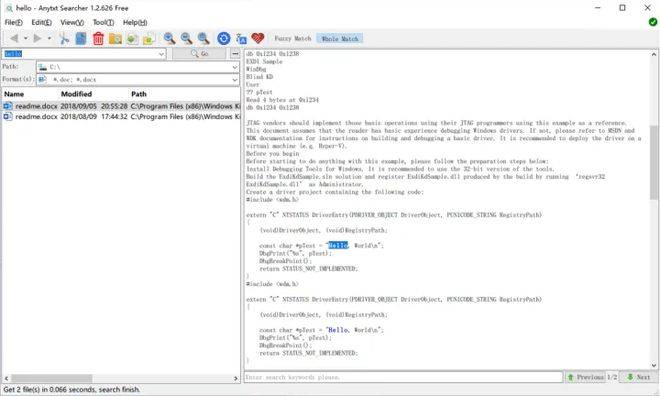This screenshot has height=396, width=660.
Task: Enable Fuzzy Match mode
Action: pos(293,38)
